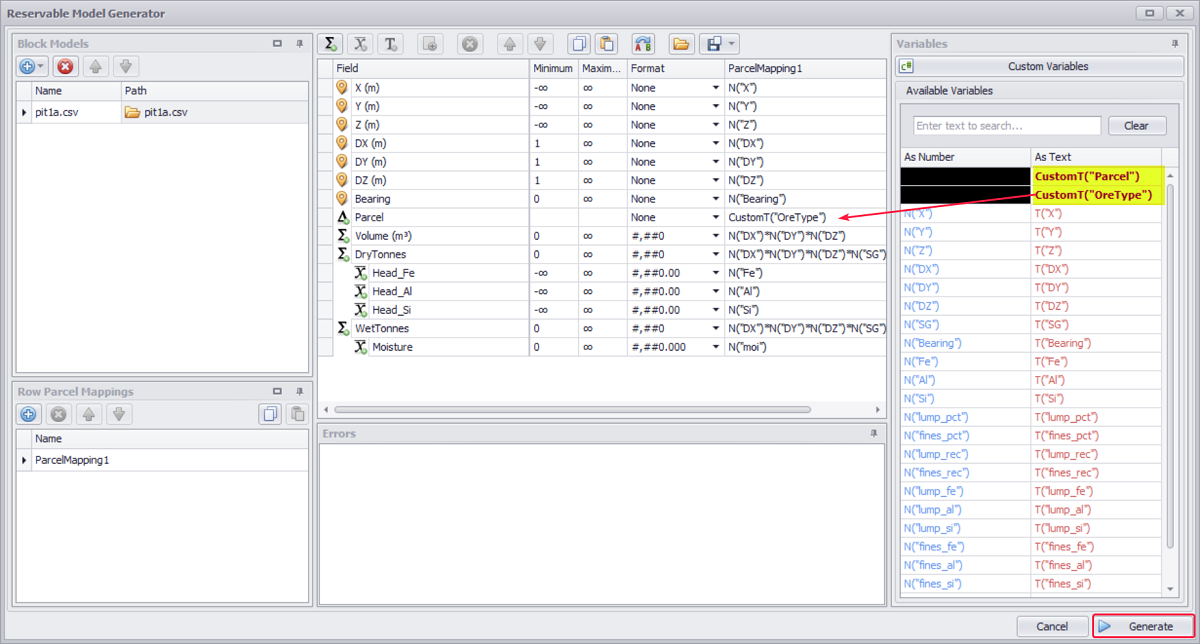Click the add sum field (sigma) toolbar icon
Image resolution: width=1200 pixels, height=644 pixels.
(x=330, y=44)
